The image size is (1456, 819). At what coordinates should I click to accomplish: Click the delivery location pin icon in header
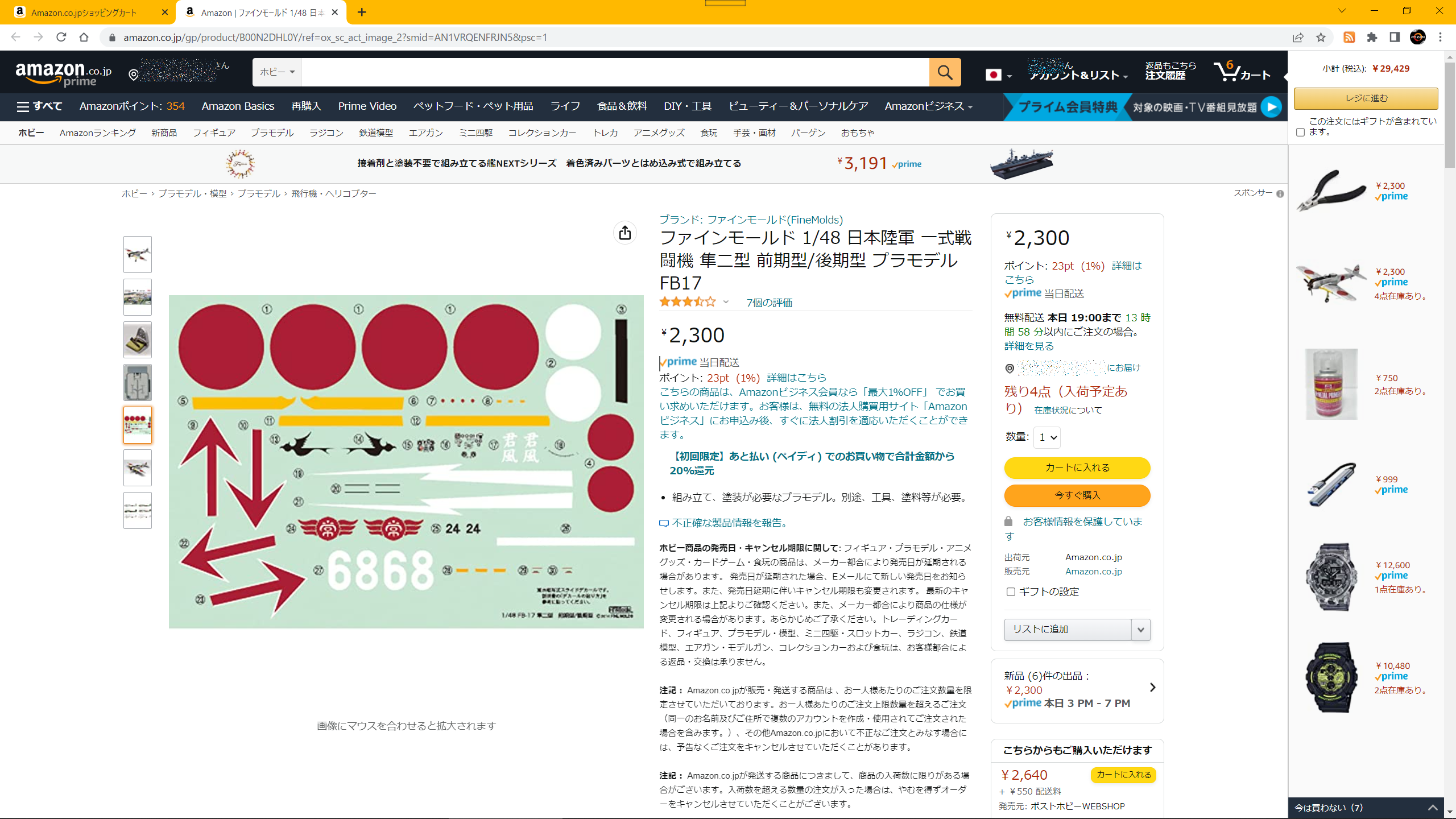coord(134,75)
